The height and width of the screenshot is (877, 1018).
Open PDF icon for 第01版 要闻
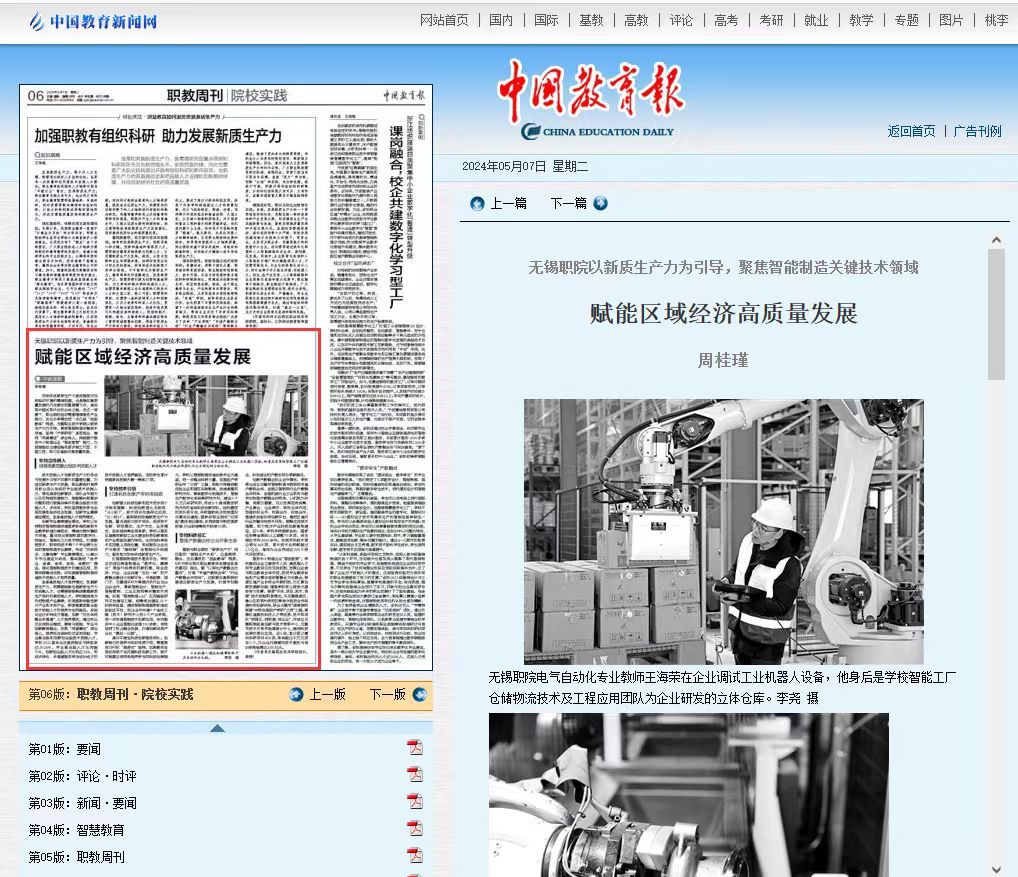coord(414,748)
